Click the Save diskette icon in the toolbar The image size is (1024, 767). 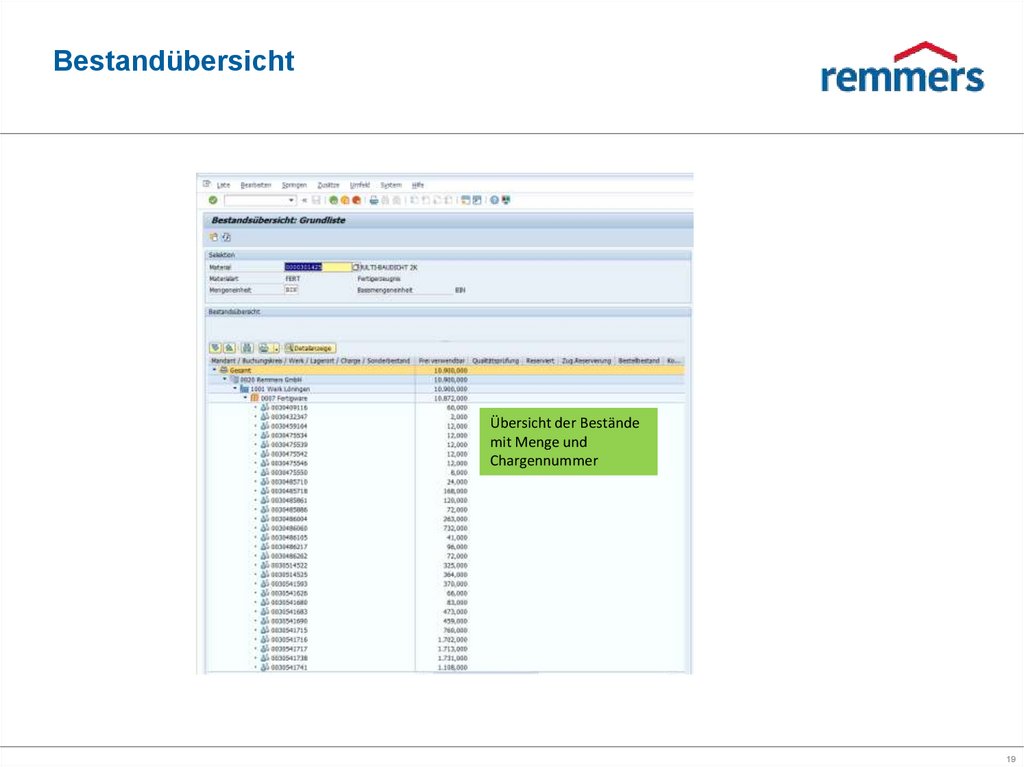pyautogui.click(x=316, y=200)
